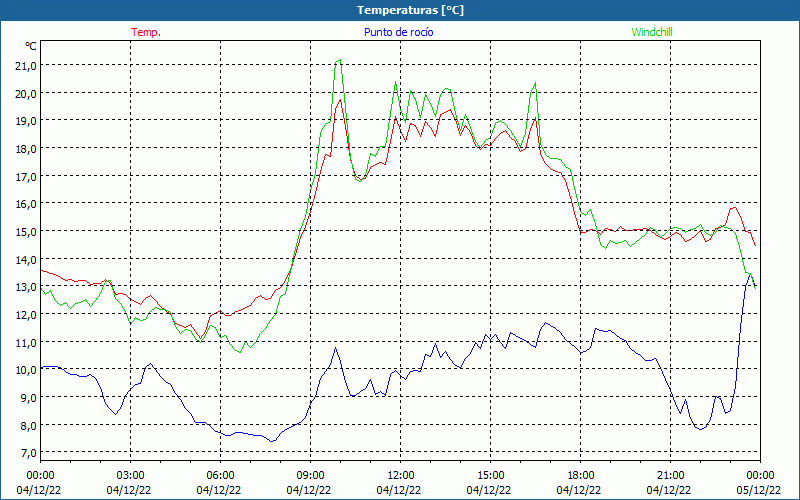Click the 20,0 y-axis value
Screen dimensions: 800x500
pyautogui.click(x=27, y=93)
